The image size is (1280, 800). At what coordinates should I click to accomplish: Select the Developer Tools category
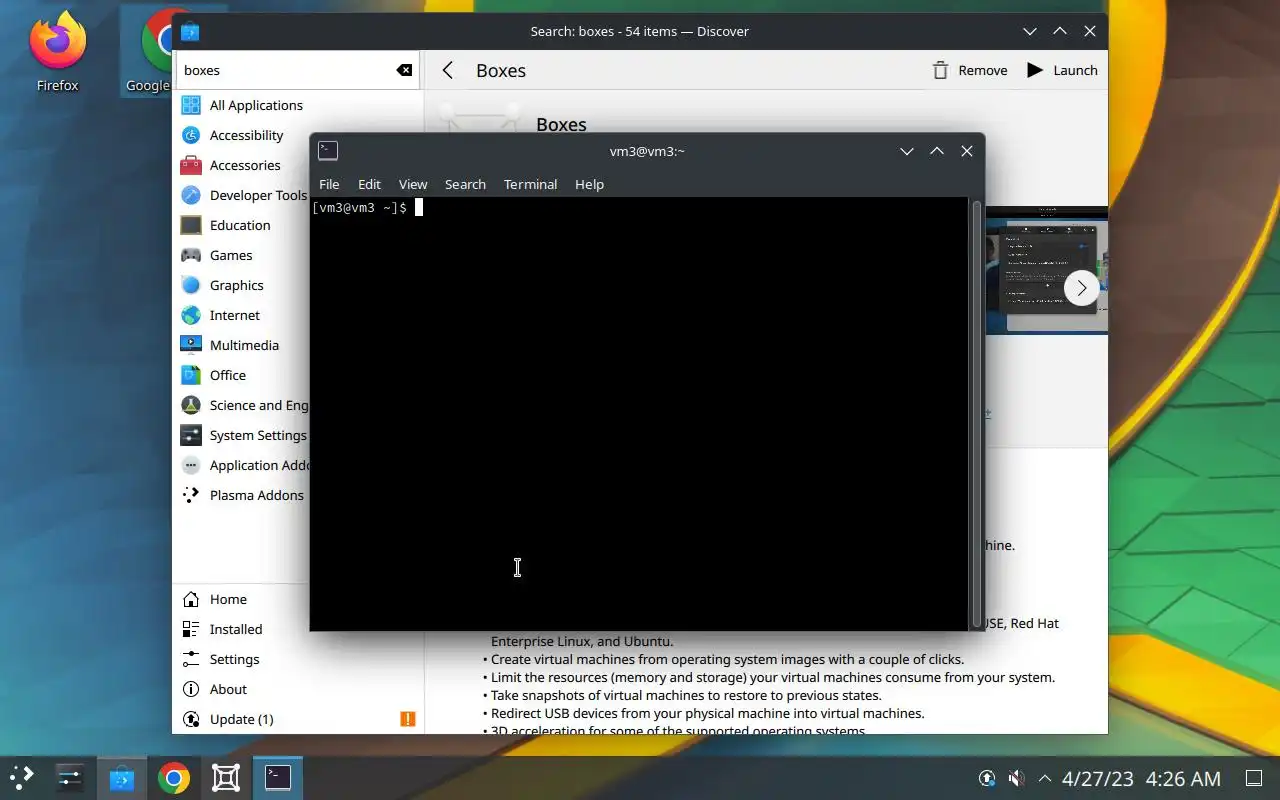[x=242, y=195]
